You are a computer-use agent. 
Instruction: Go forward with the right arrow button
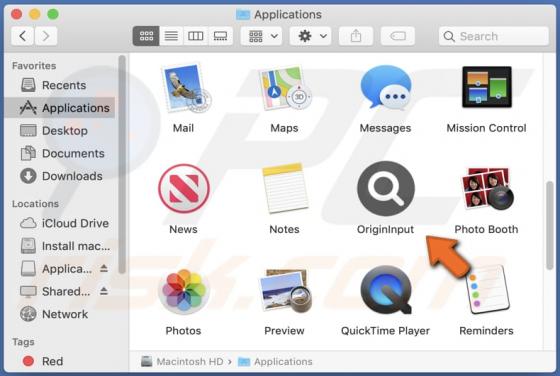46,36
